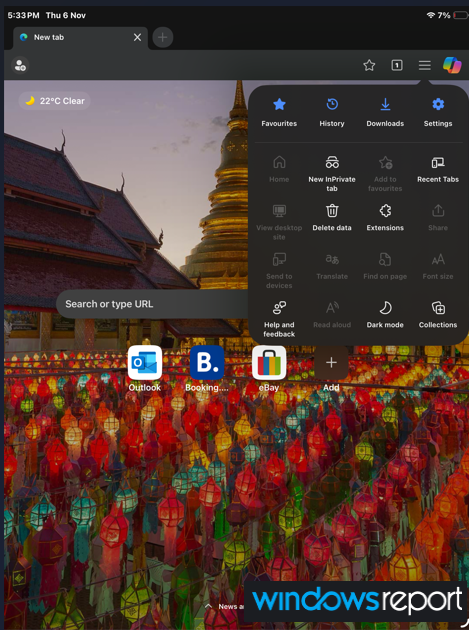
Task: Select the Home menu option
Action: click(279, 169)
